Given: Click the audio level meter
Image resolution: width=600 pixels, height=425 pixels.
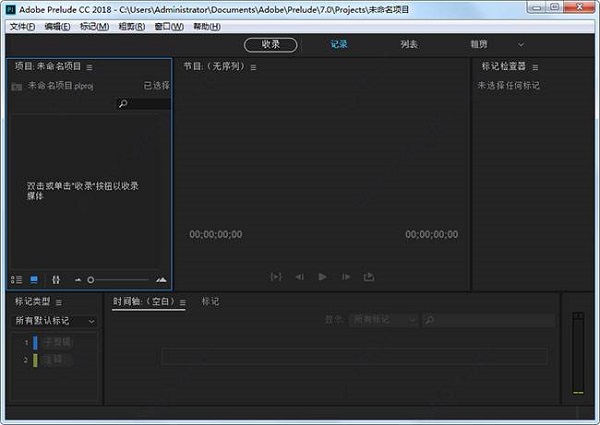Looking at the screenshot, I should (578, 353).
